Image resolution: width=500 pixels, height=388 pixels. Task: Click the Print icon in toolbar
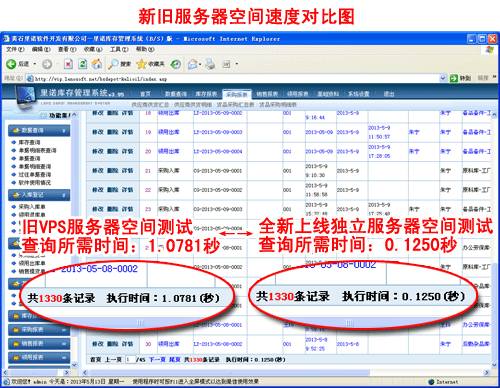tap(210, 64)
